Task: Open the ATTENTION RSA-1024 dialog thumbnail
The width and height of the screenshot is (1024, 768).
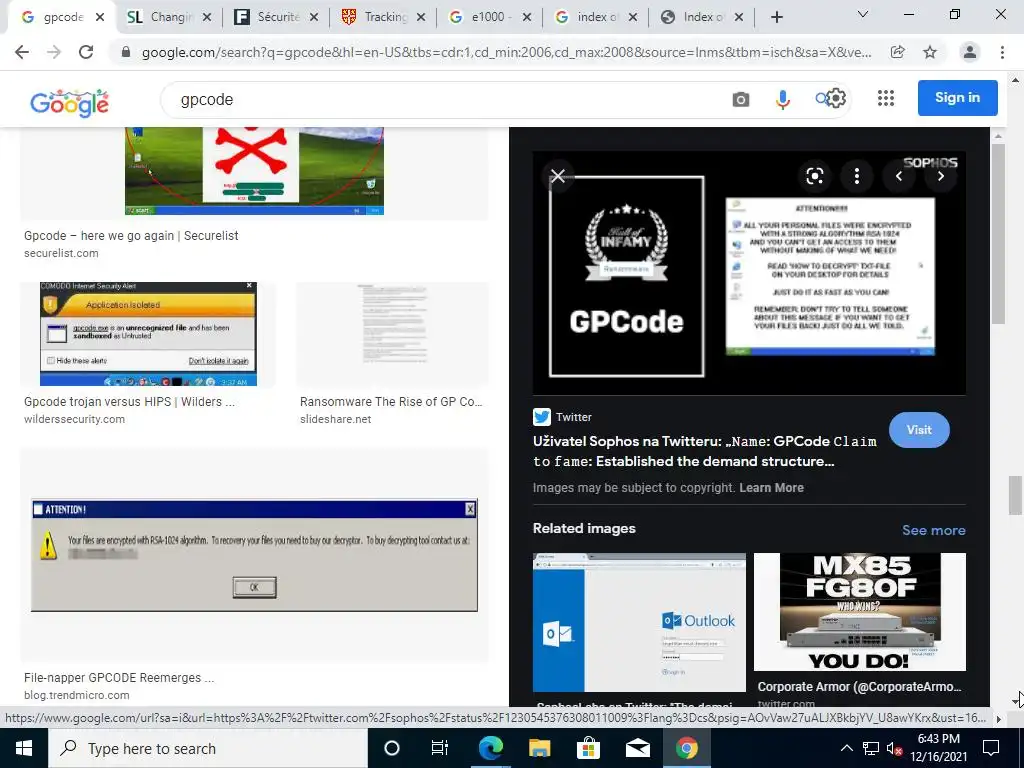Action: click(254, 555)
